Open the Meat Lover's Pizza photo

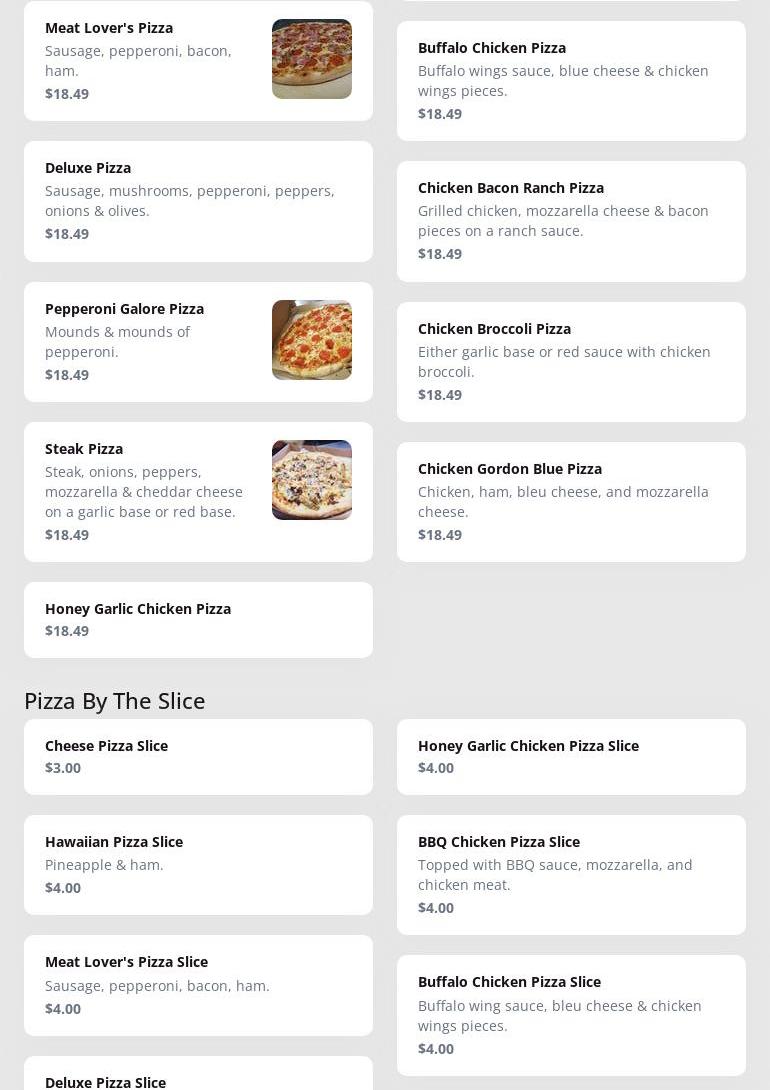pyautogui.click(x=312, y=59)
